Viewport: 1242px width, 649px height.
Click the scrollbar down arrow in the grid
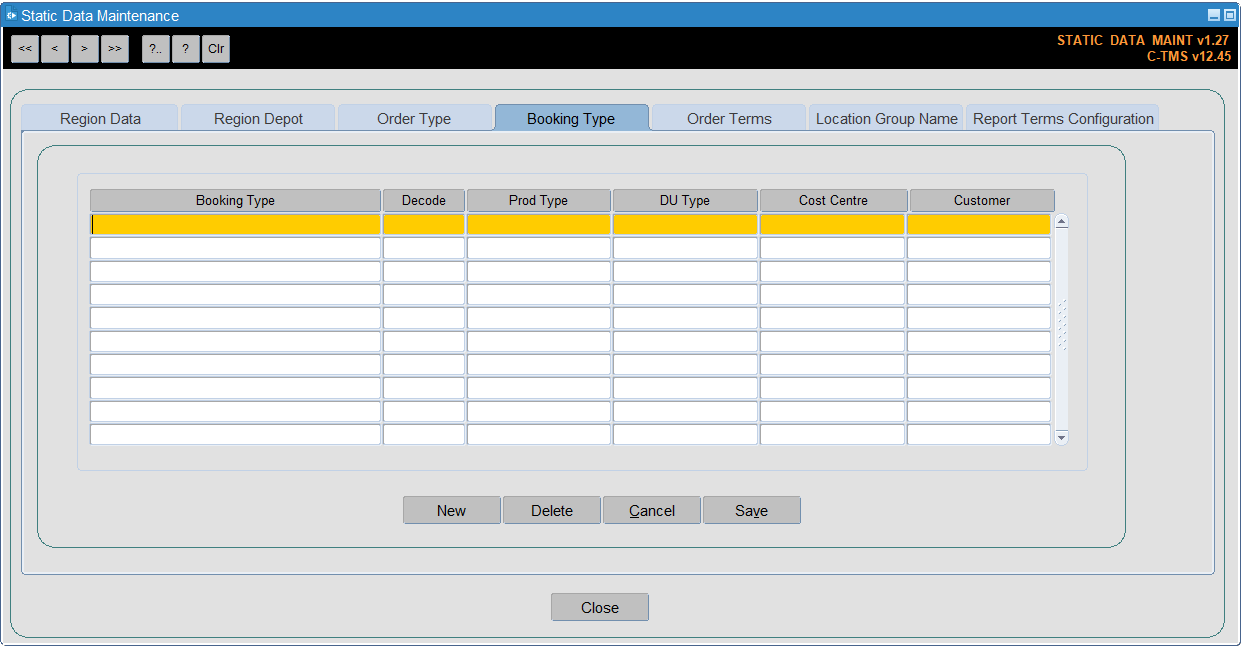click(x=1062, y=437)
